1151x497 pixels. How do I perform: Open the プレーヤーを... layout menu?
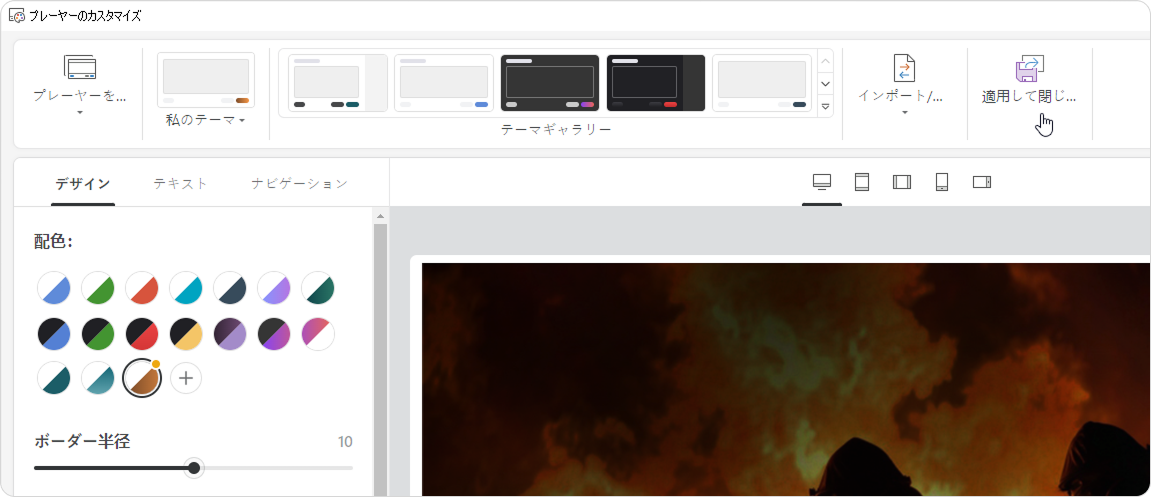80,94
